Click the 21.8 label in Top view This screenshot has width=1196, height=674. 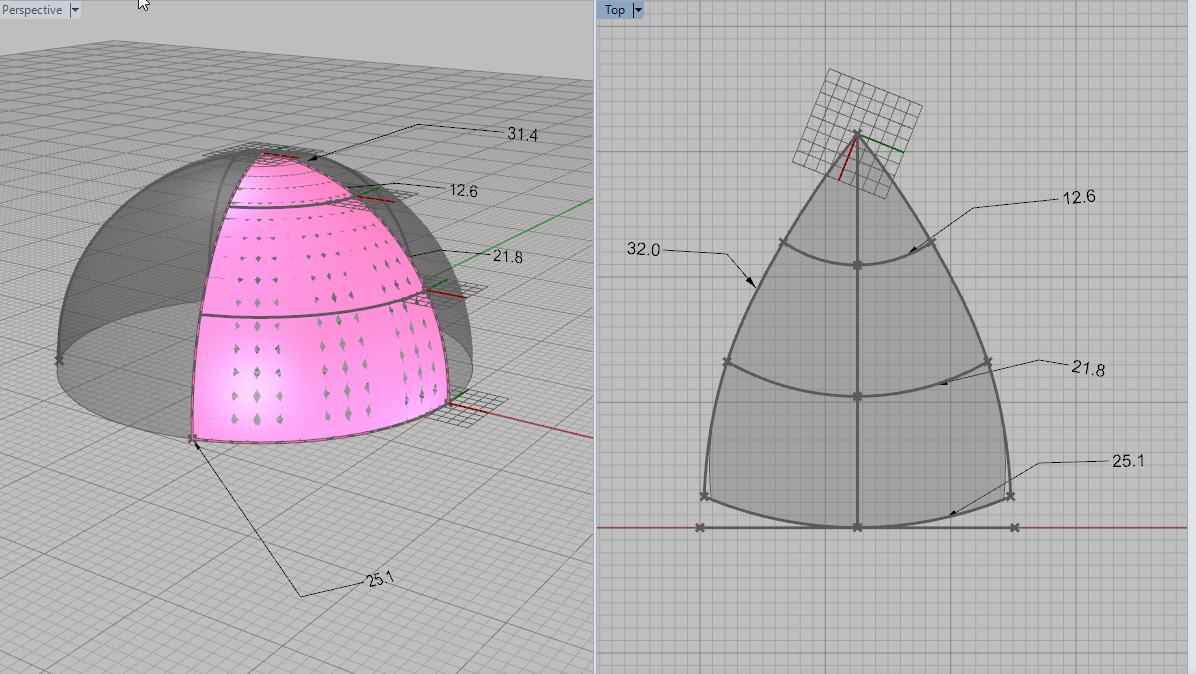[1088, 369]
